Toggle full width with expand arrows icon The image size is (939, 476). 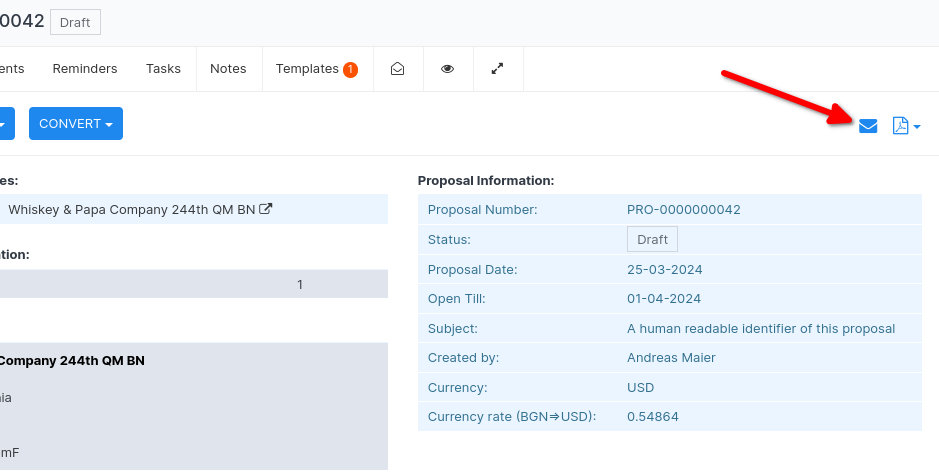coord(498,69)
